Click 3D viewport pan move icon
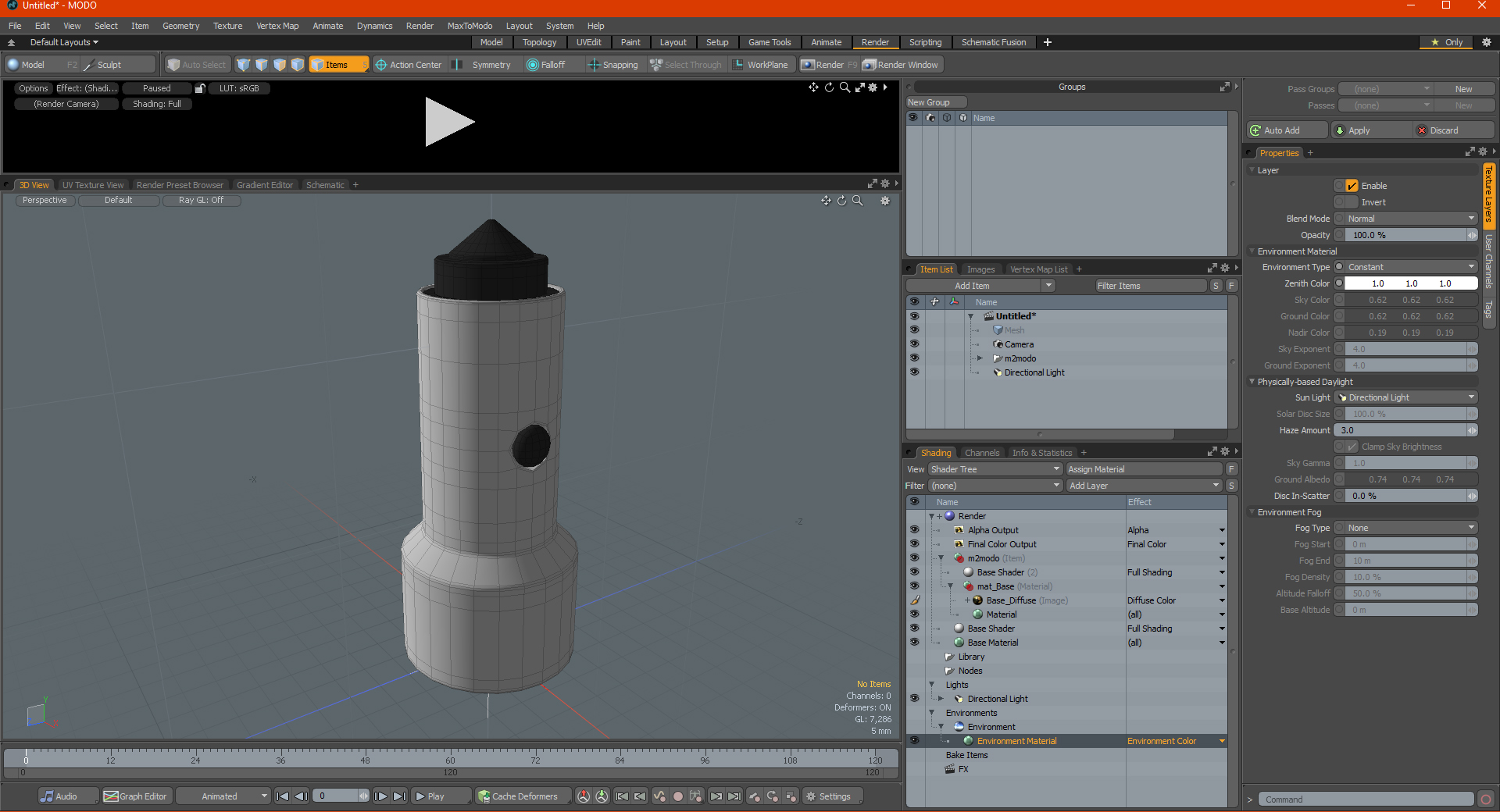The image size is (1500, 812). 826,201
